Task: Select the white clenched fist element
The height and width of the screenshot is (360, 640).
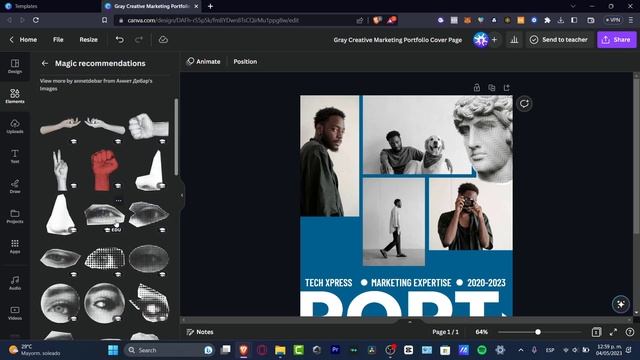Action: 149,126
